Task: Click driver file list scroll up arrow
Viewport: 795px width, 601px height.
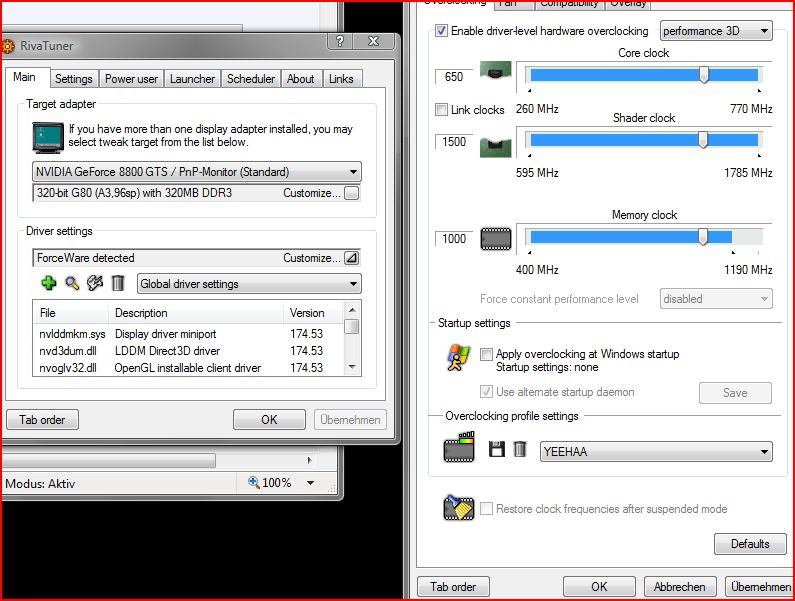Action: click(x=352, y=309)
